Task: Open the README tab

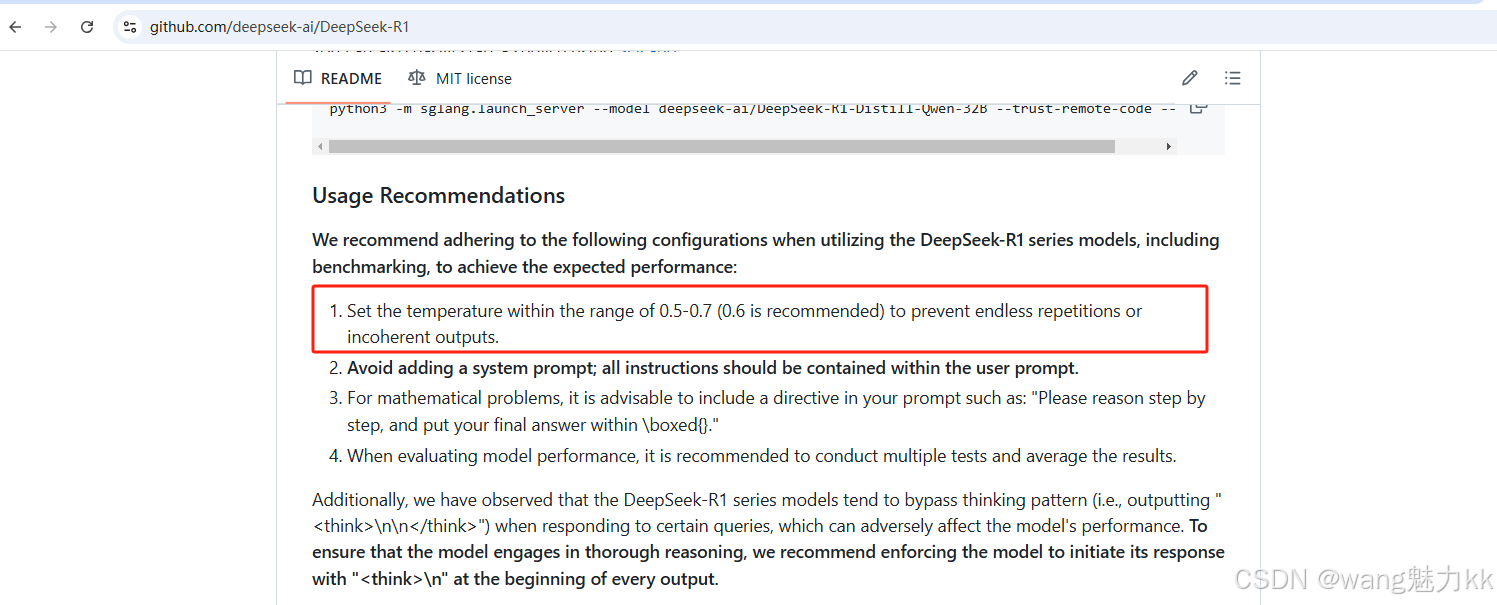Action: click(338, 78)
